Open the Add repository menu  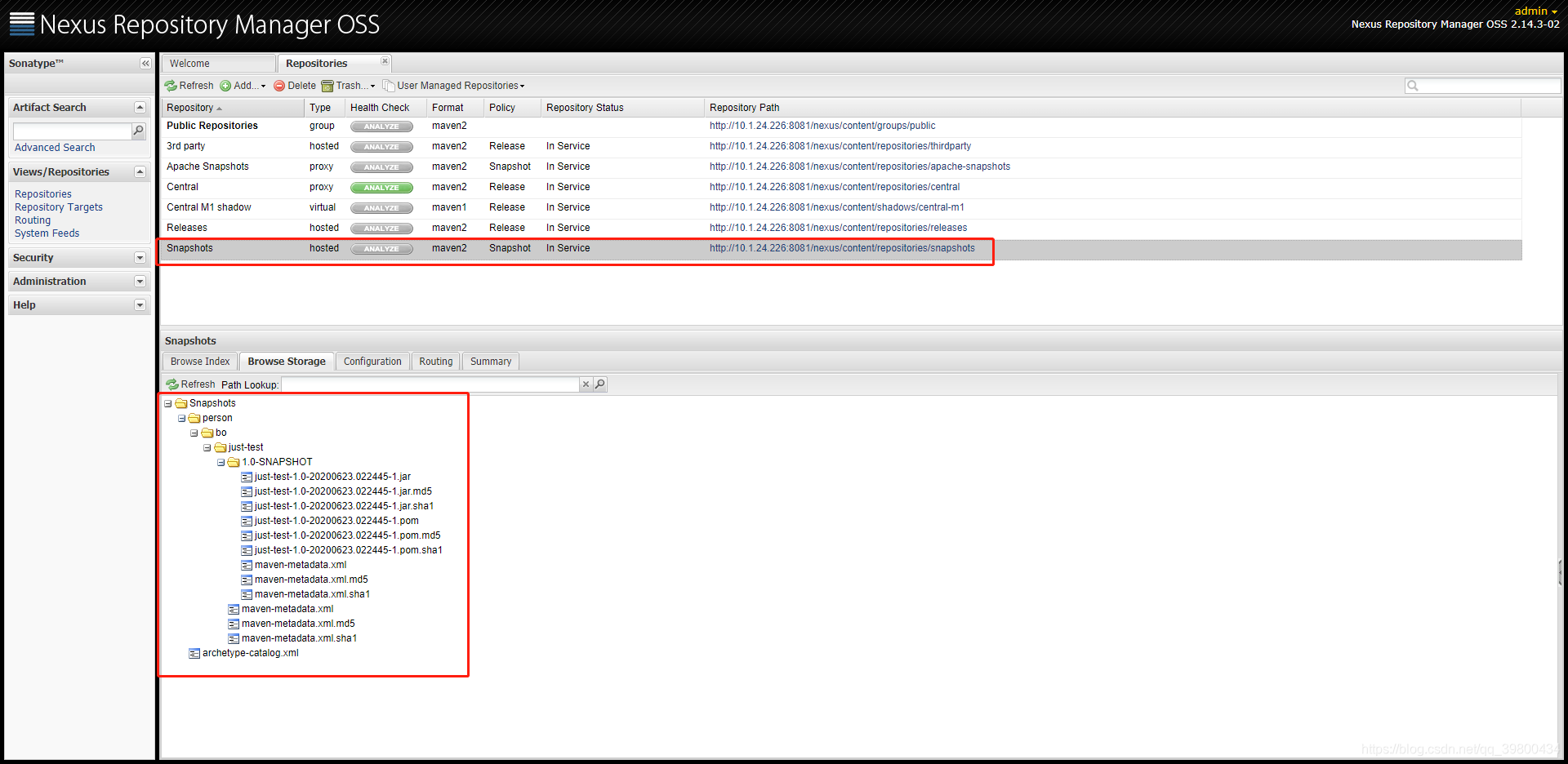coord(243,86)
